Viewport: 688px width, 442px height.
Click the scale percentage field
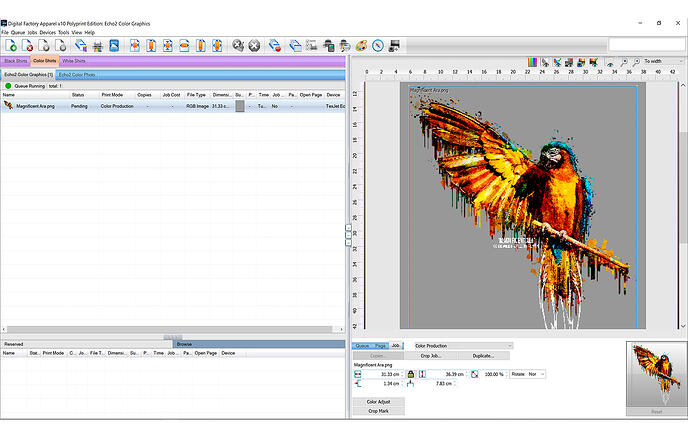click(x=494, y=374)
